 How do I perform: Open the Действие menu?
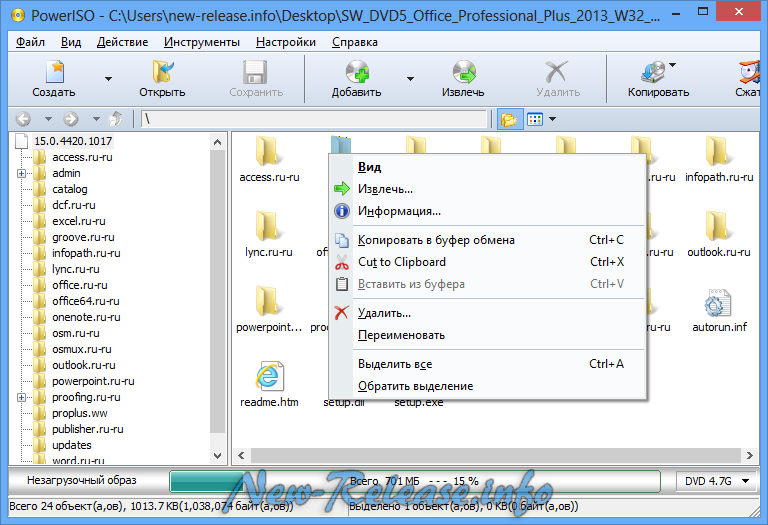tap(122, 42)
